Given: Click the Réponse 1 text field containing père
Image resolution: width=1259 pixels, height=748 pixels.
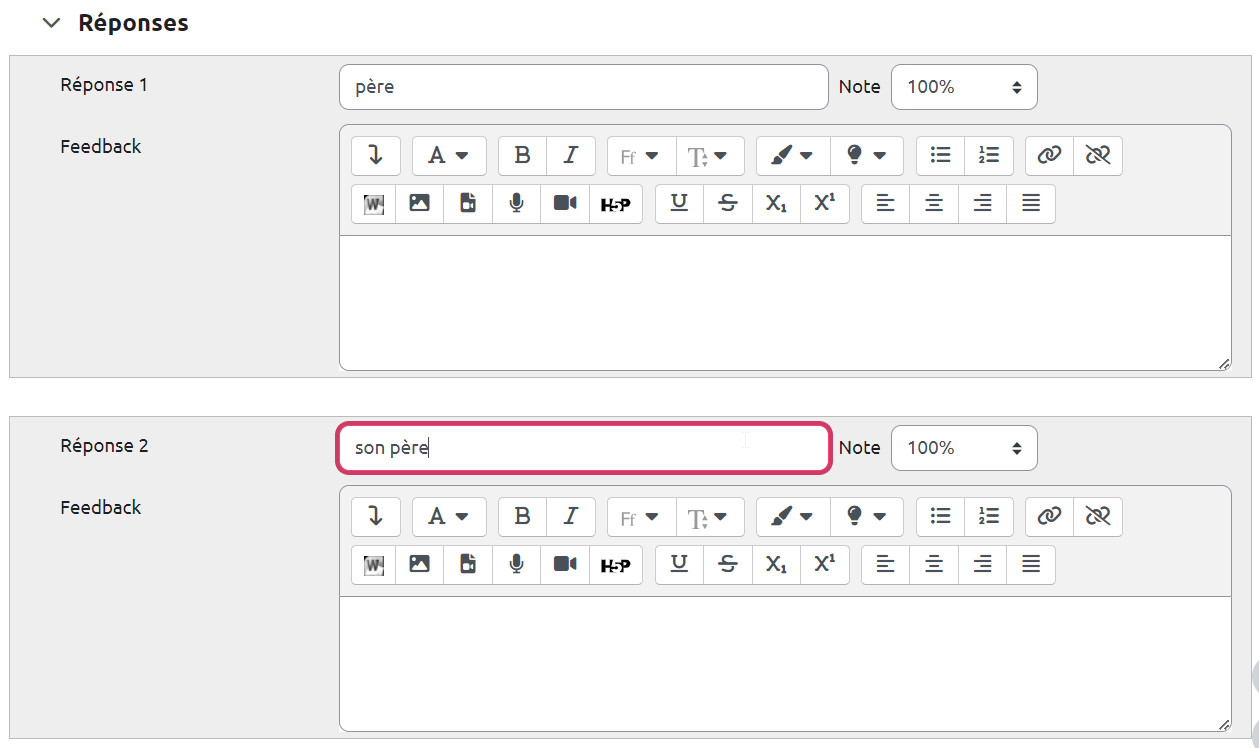Looking at the screenshot, I should pyautogui.click(x=583, y=87).
